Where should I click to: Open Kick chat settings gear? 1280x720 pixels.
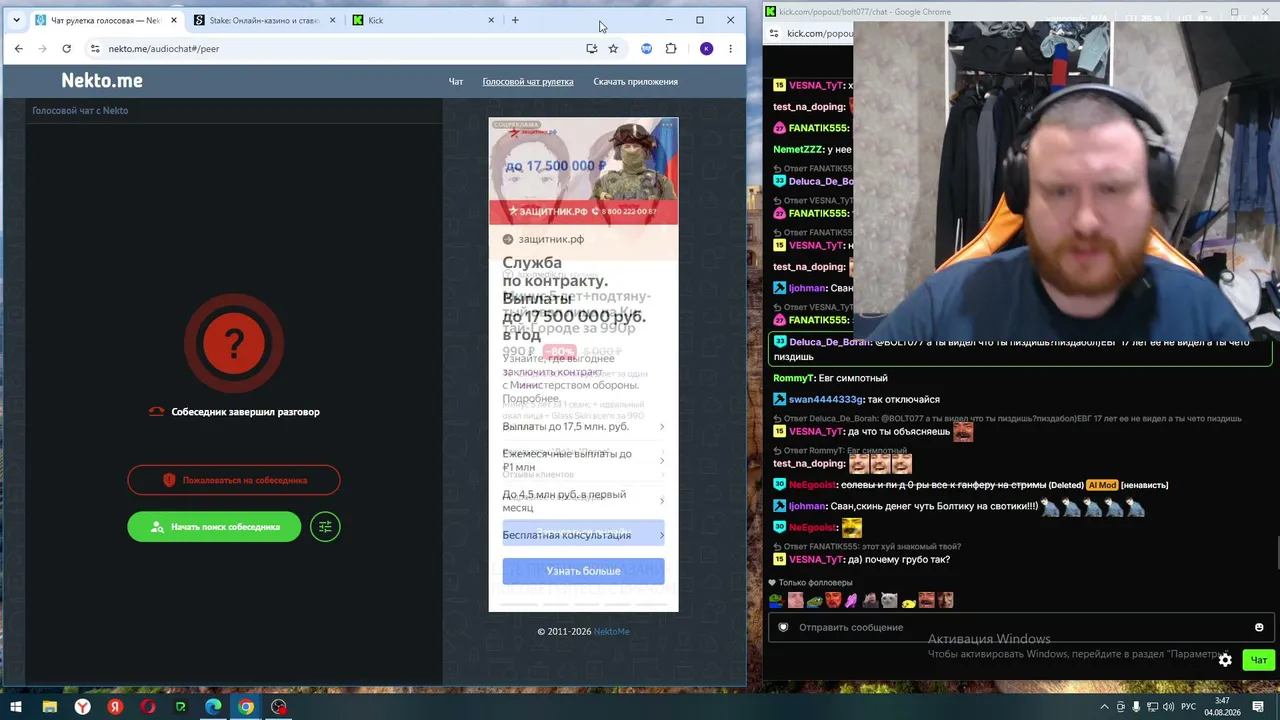1225,660
